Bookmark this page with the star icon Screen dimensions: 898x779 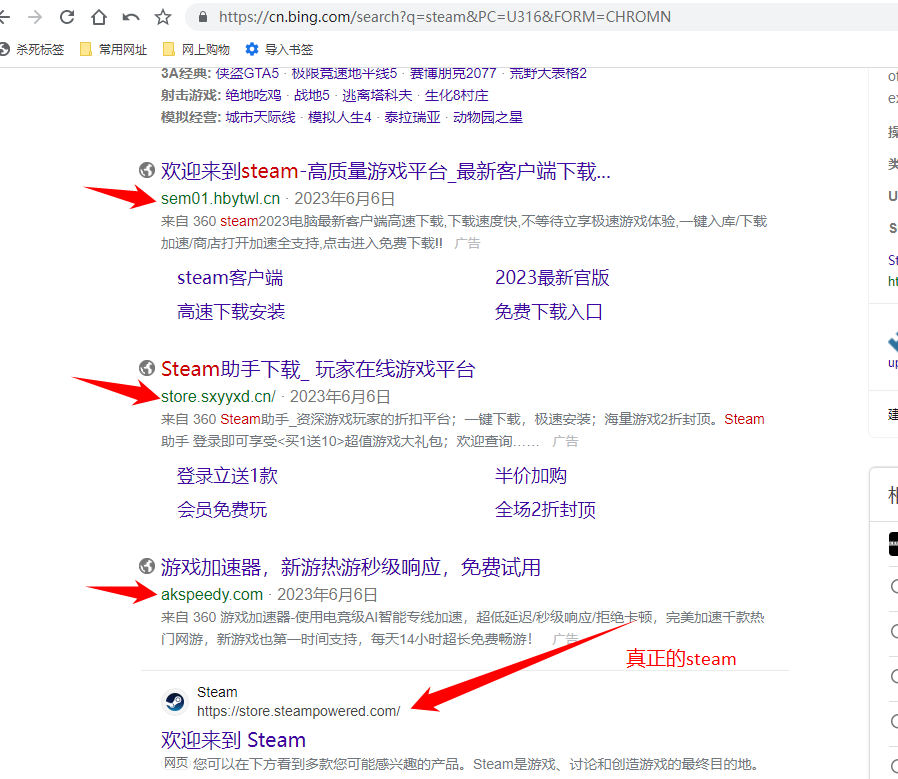(x=162, y=17)
